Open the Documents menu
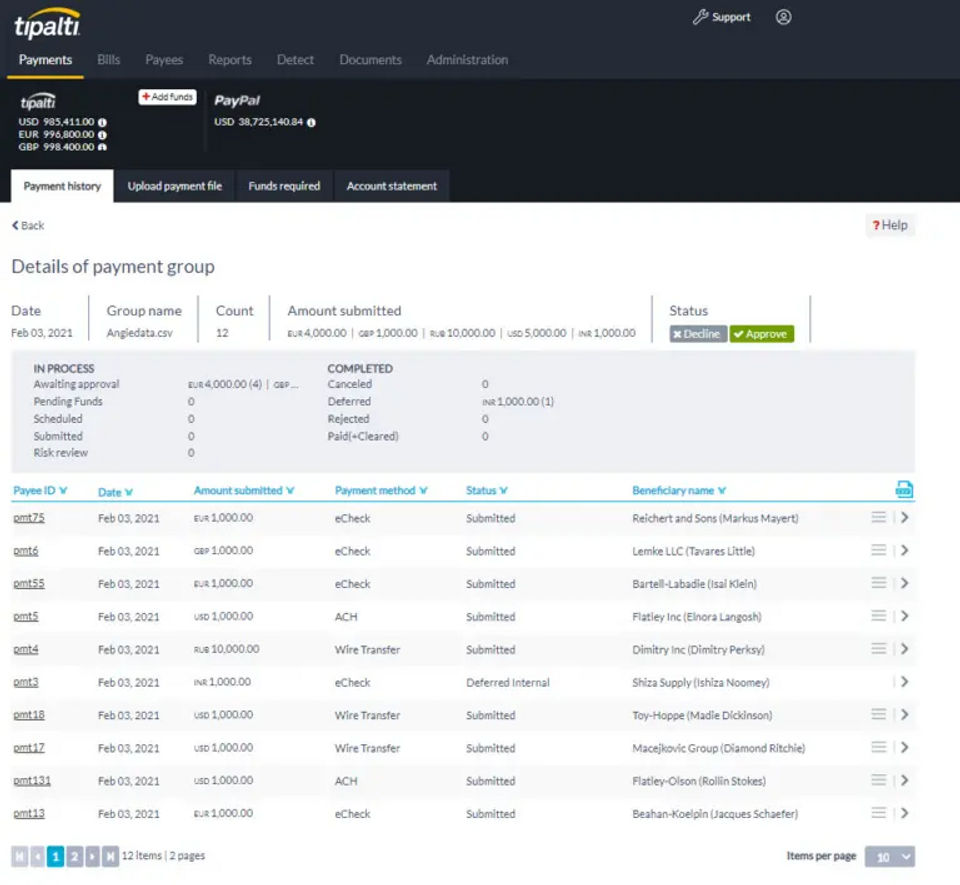Image resolution: width=960 pixels, height=885 pixels. (370, 60)
